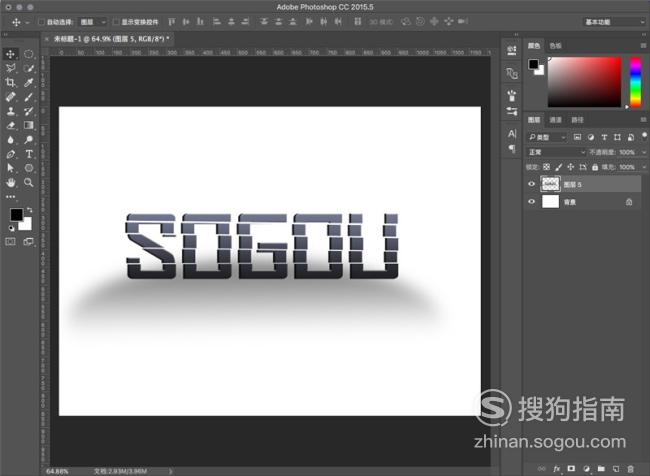Open the blend mode dropdown

click(x=557, y=152)
